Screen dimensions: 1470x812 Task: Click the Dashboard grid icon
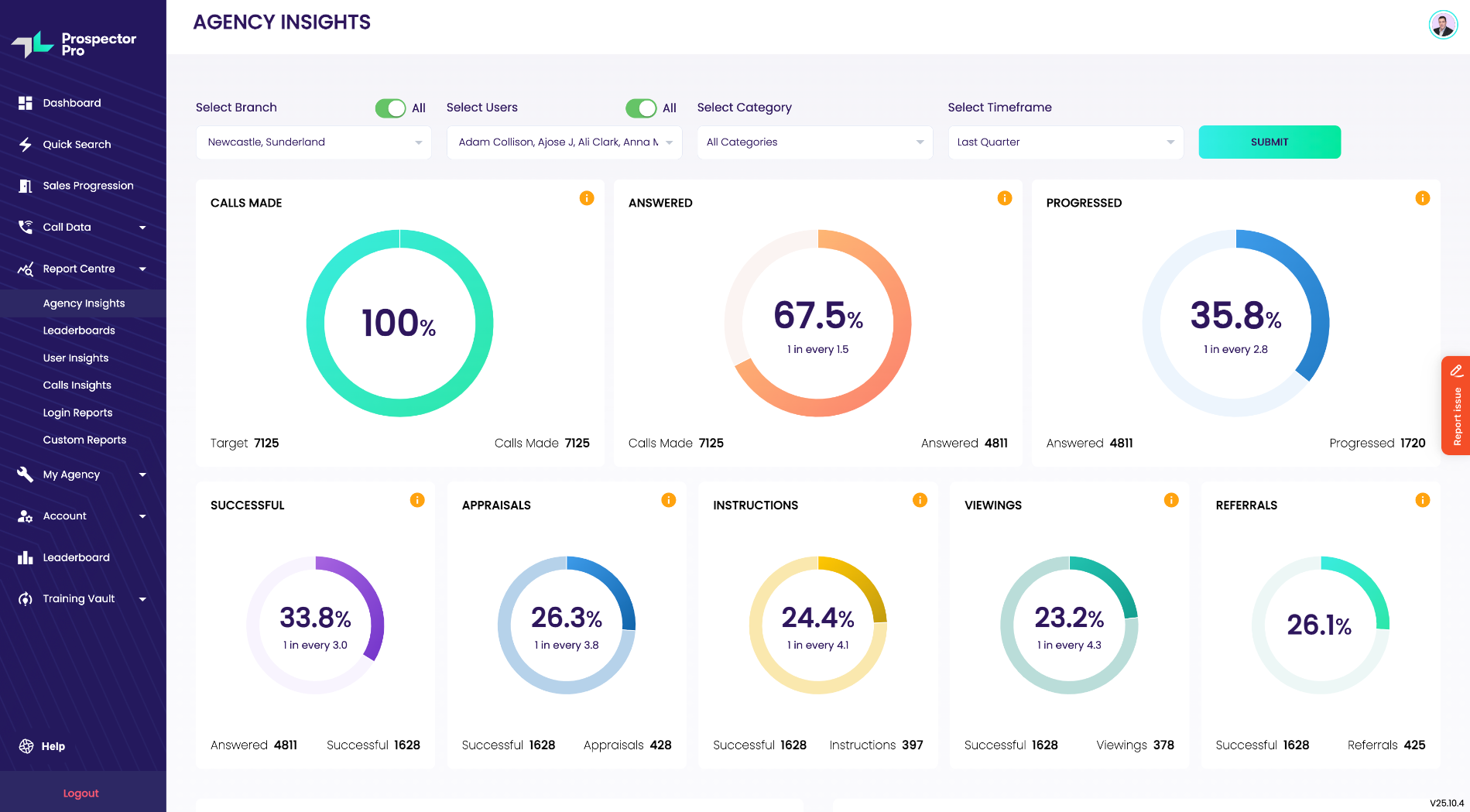click(x=26, y=103)
